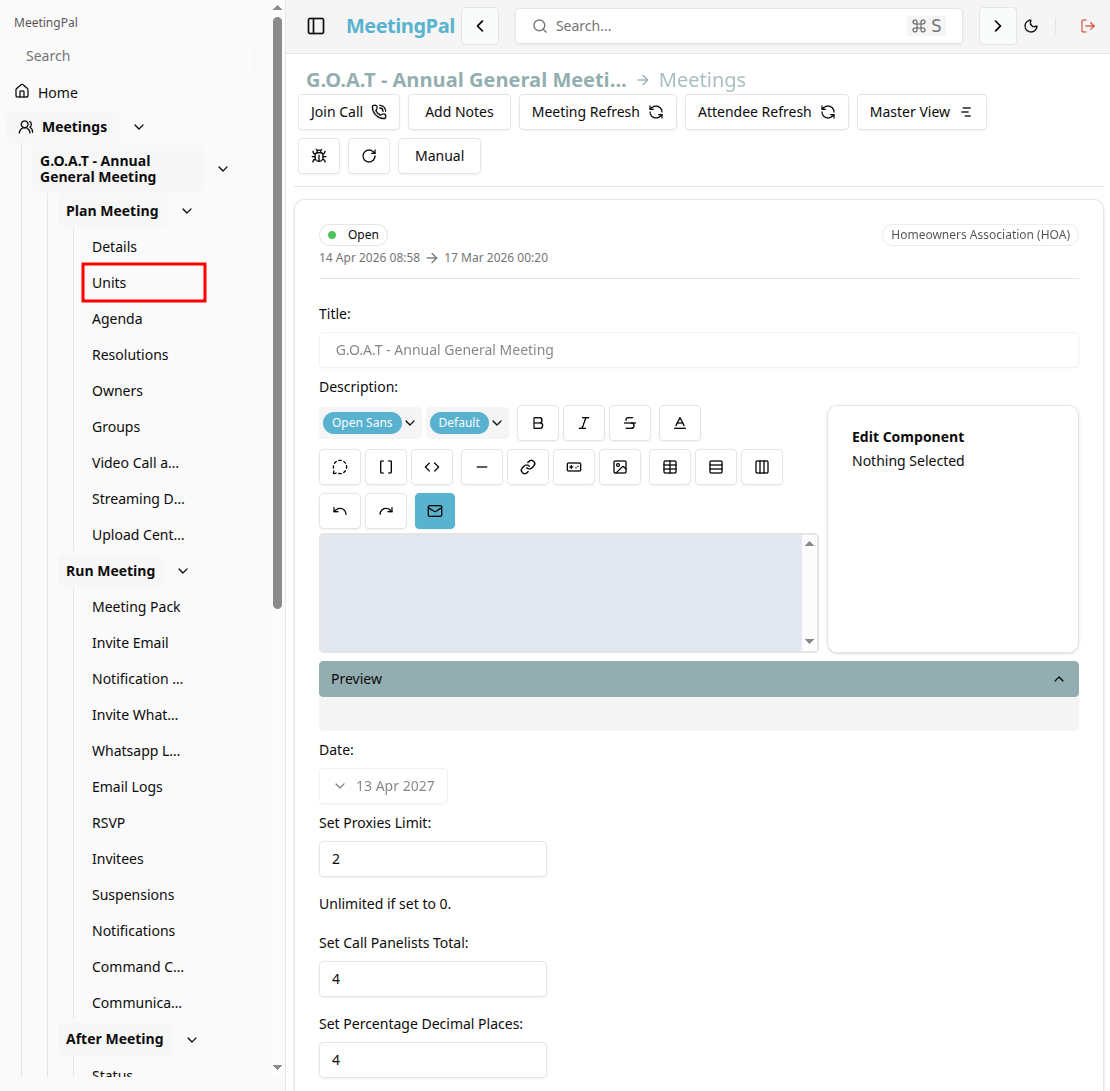Toggle dark mode moon icon
Screen dimensions: 1110x1091
pos(1031,26)
